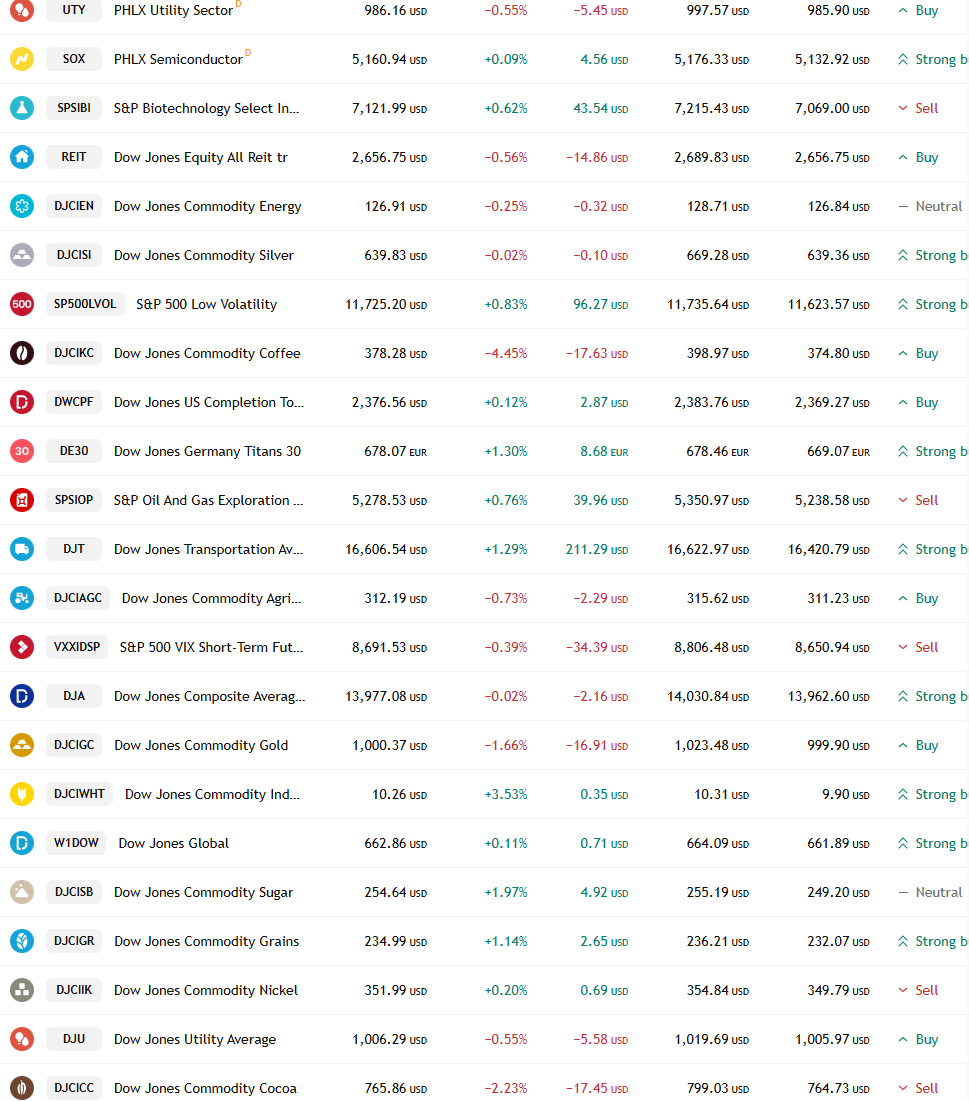969x1101 pixels.
Task: Open Dow Jones Commodity Grains link
Action: click(x=206, y=941)
